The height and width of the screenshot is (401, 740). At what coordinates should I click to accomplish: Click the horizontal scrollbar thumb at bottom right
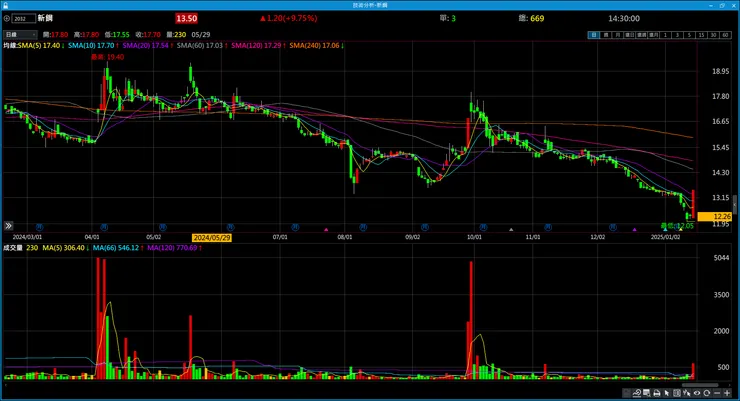tap(701, 385)
